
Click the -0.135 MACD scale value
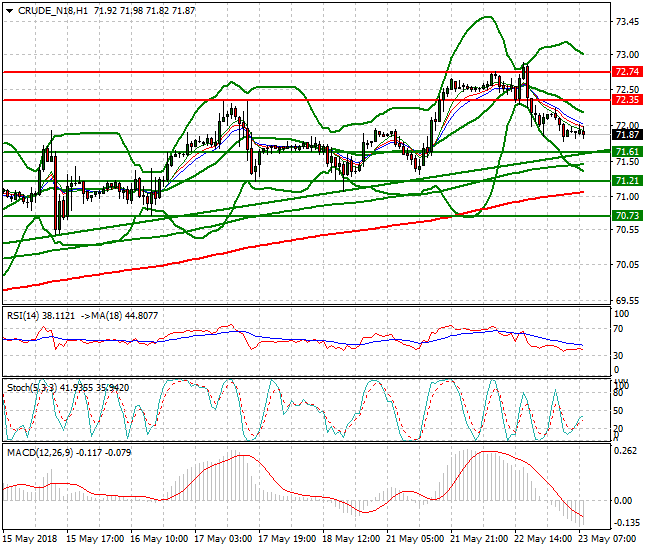[626, 523]
